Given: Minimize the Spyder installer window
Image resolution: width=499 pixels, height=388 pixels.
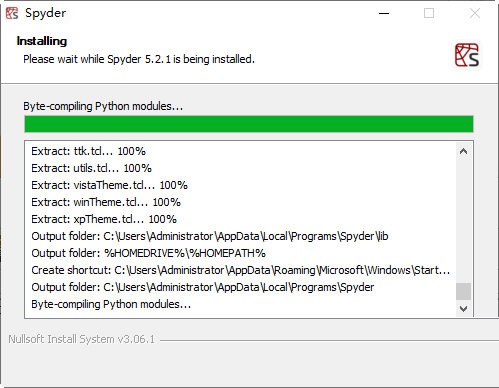Looking at the screenshot, I should (x=384, y=13).
